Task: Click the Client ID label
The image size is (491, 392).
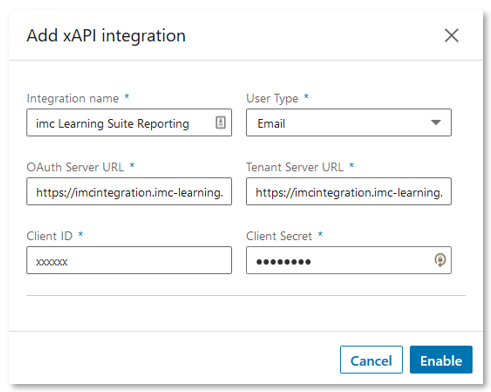Action: point(49,236)
